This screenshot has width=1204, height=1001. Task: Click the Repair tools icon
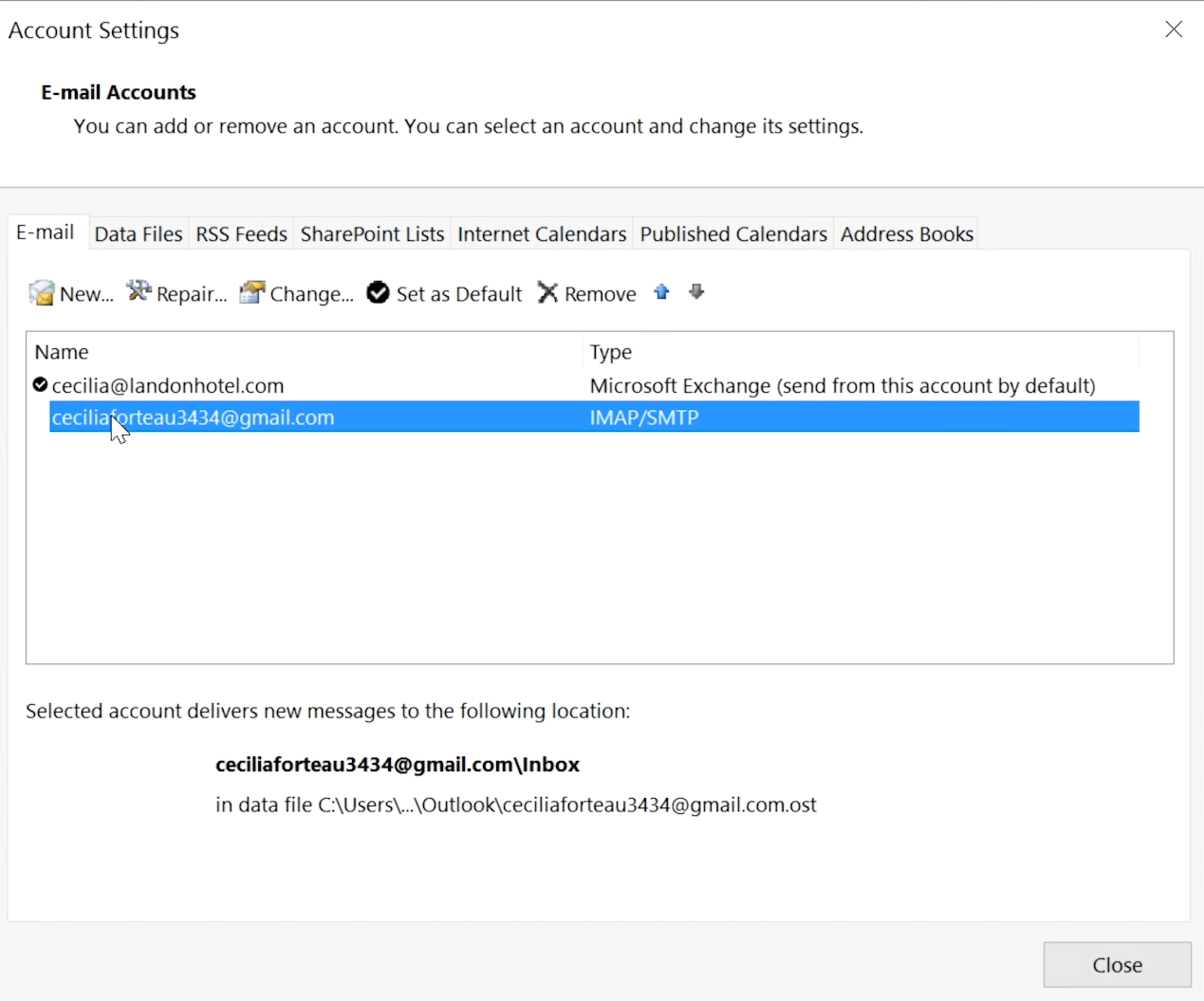coord(139,291)
